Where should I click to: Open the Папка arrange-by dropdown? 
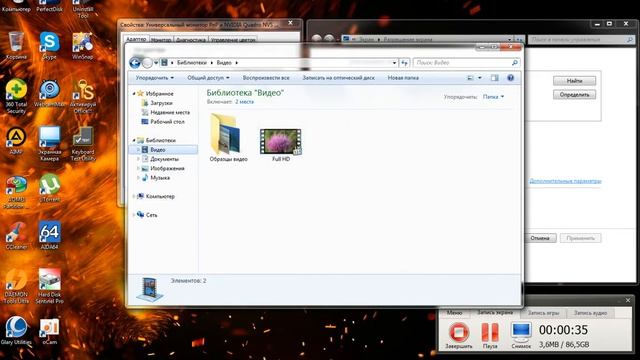pyautogui.click(x=493, y=97)
